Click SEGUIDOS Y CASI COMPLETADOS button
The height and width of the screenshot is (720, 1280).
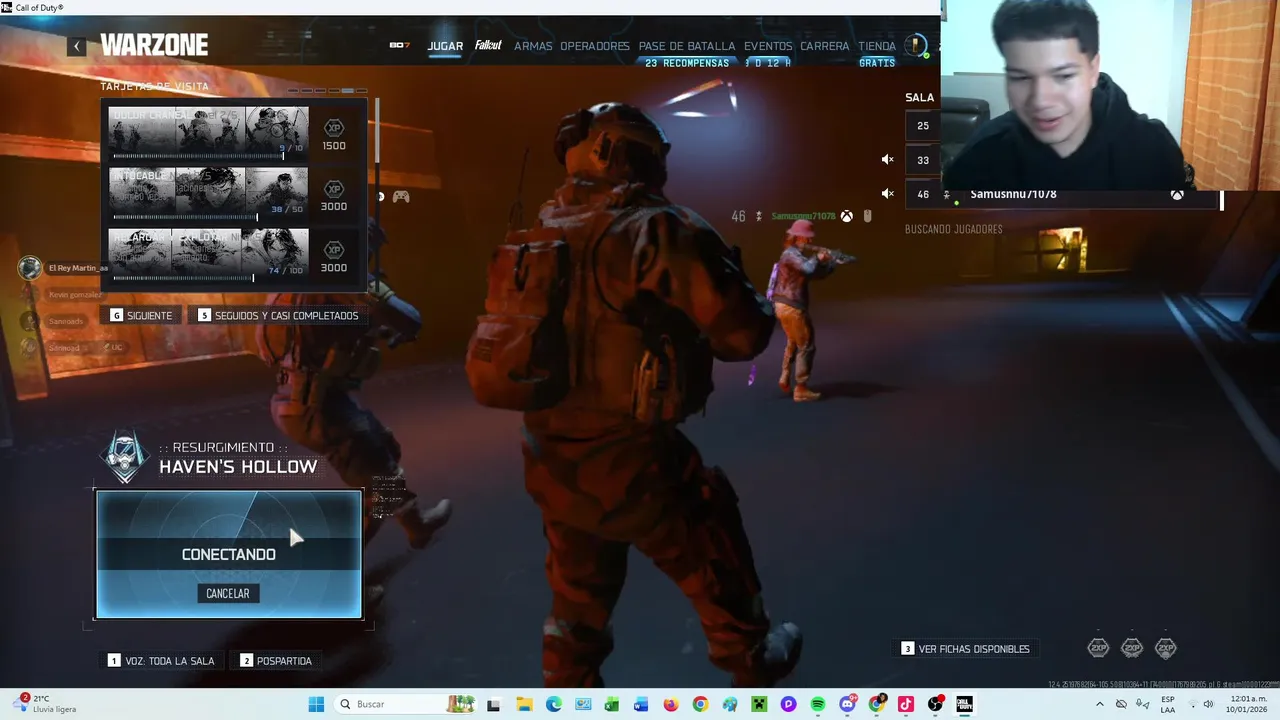(278, 315)
